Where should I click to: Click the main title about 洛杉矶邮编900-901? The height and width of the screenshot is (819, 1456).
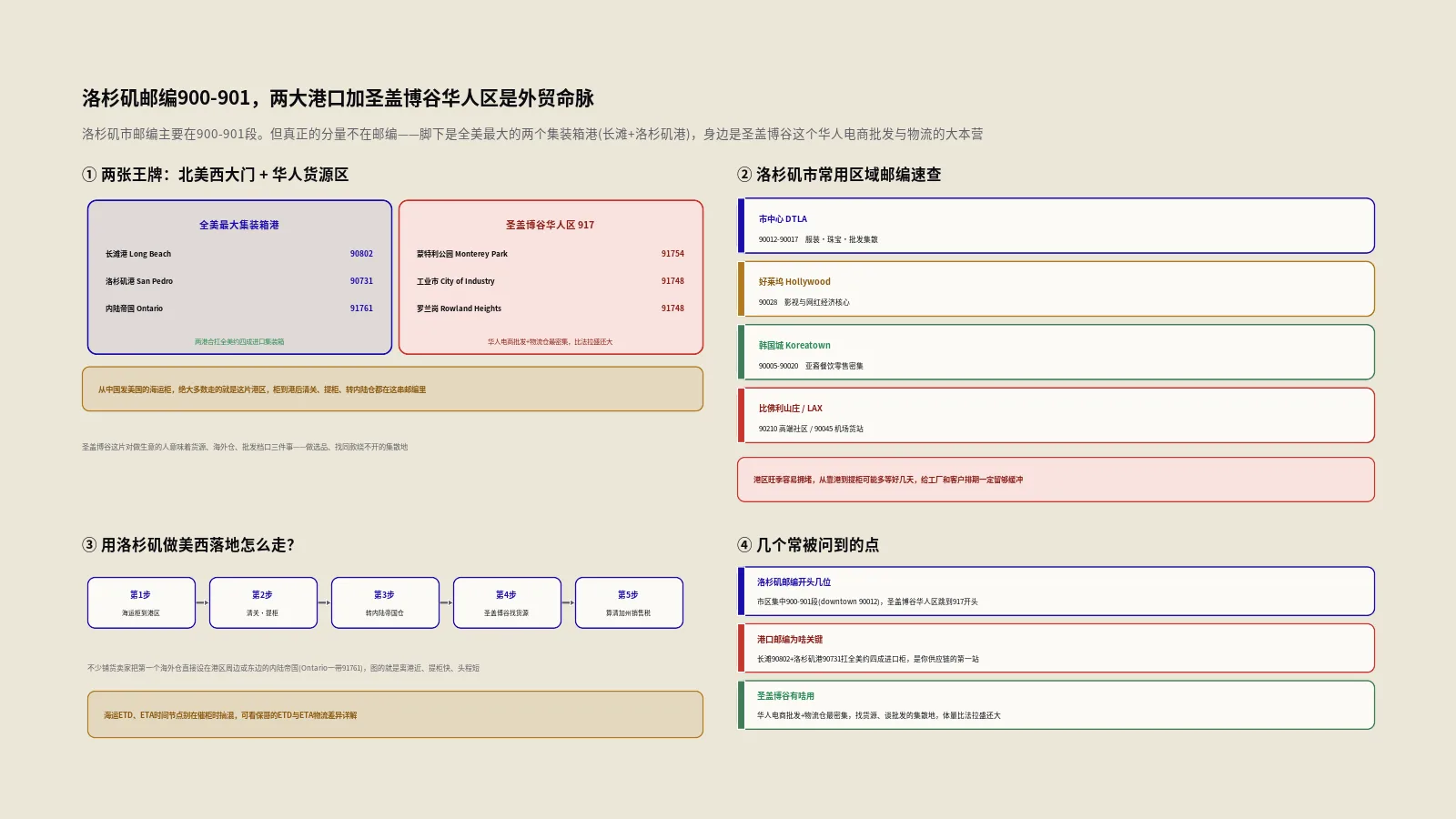click(338, 98)
